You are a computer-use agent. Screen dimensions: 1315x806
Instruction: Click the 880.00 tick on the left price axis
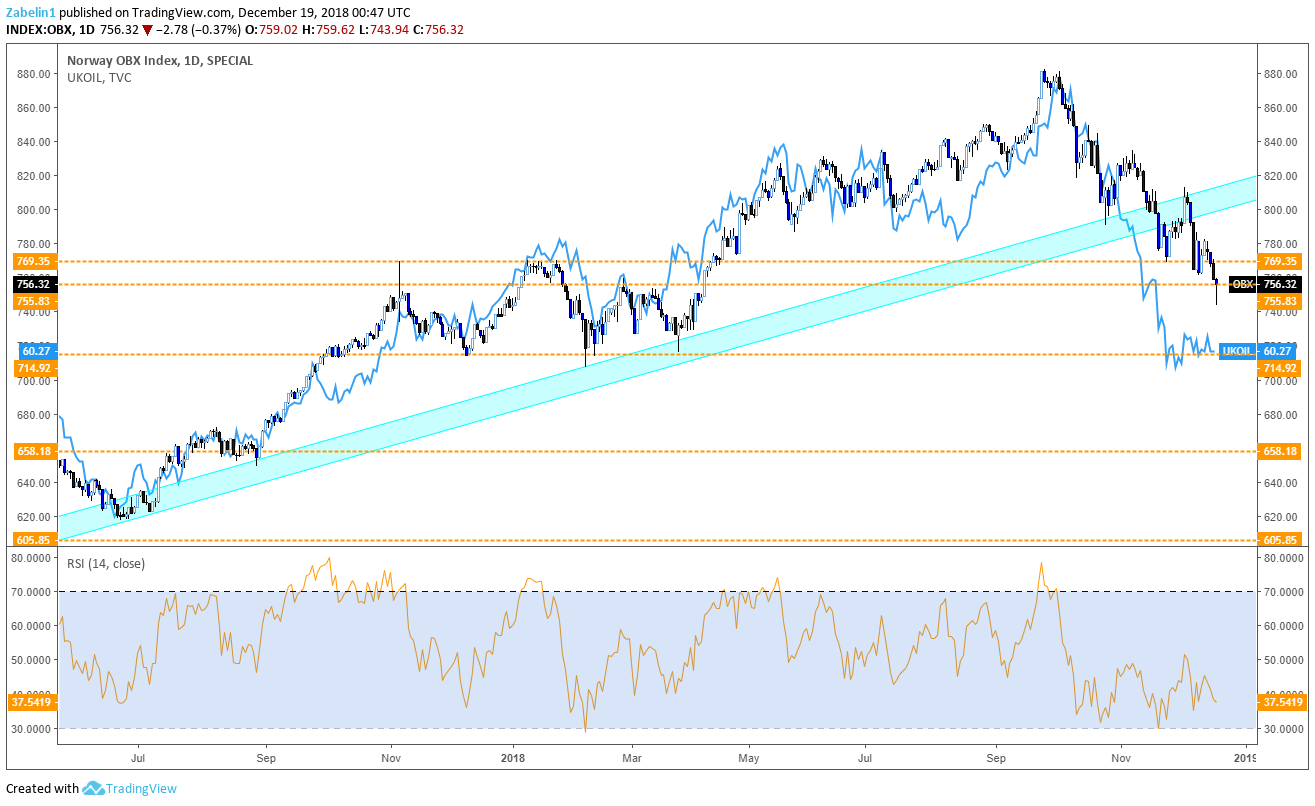[33, 74]
